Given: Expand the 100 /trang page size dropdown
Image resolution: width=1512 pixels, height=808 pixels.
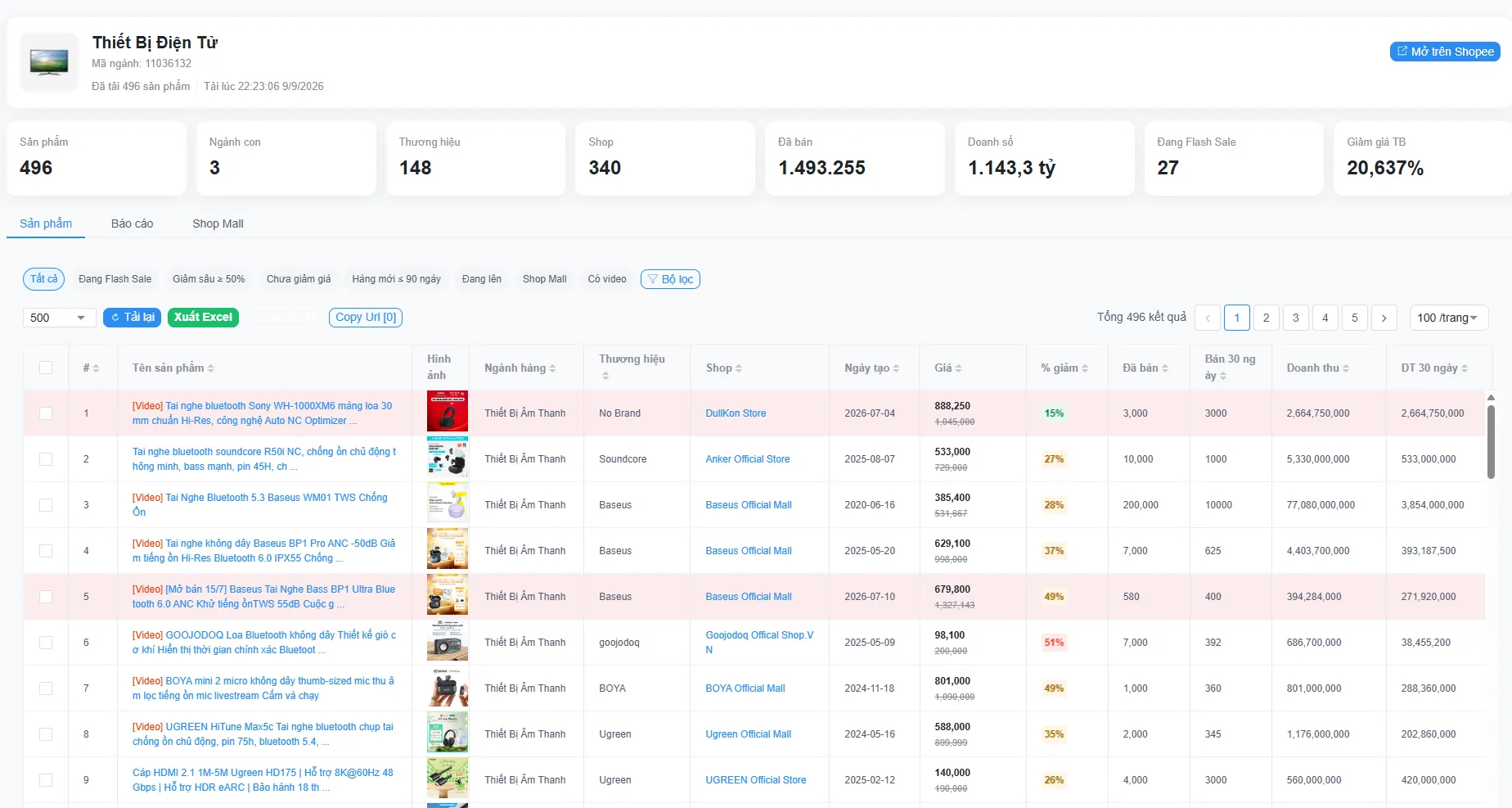Looking at the screenshot, I should (1448, 318).
